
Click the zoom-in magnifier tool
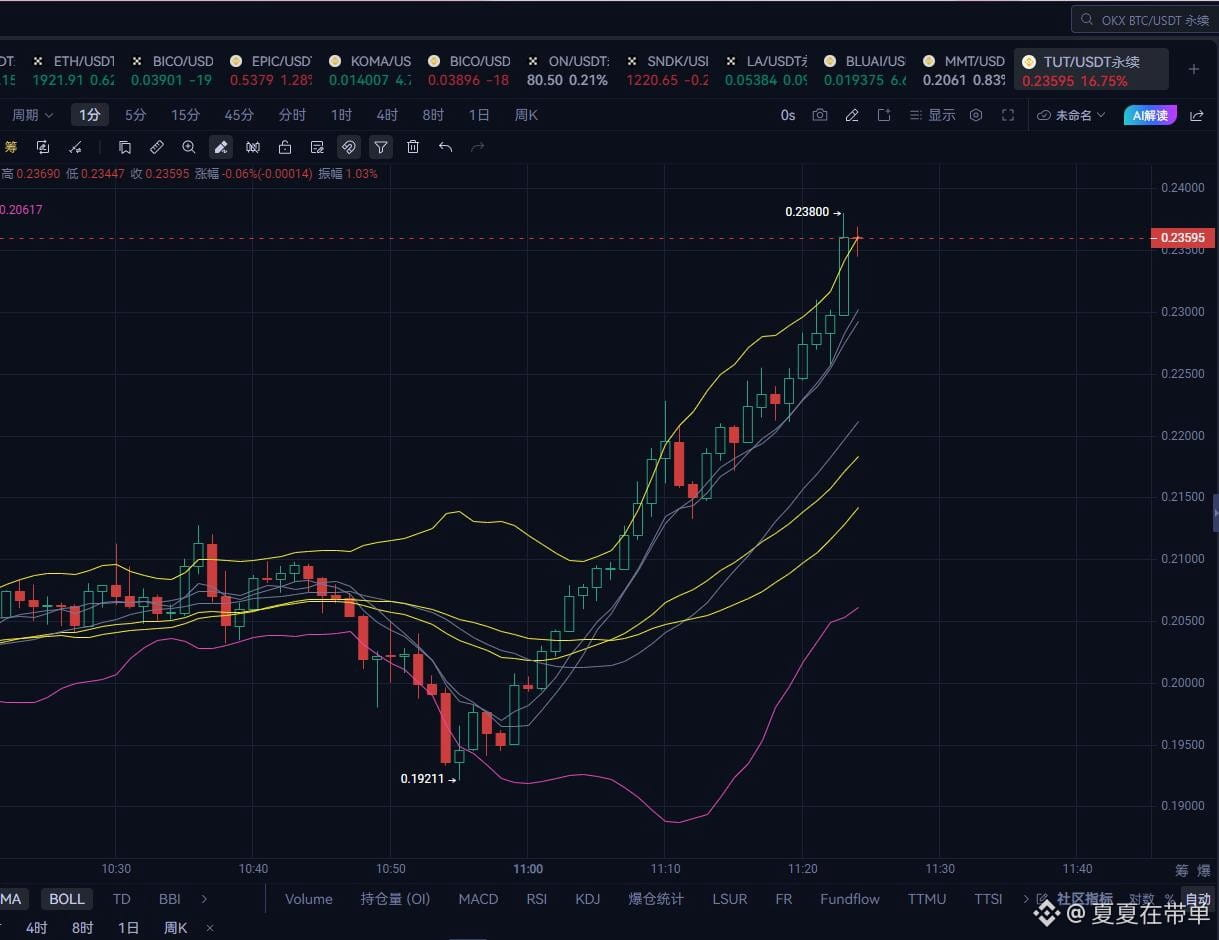(x=189, y=147)
